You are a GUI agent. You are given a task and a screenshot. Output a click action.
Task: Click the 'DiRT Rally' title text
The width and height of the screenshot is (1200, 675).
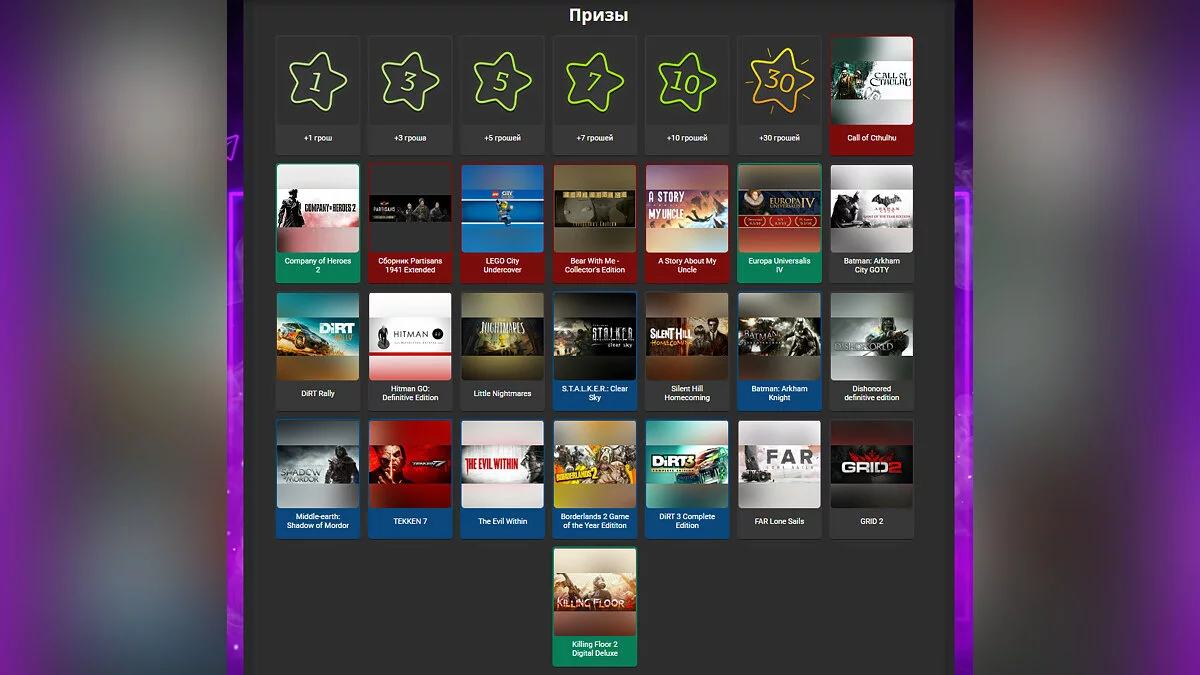318,393
